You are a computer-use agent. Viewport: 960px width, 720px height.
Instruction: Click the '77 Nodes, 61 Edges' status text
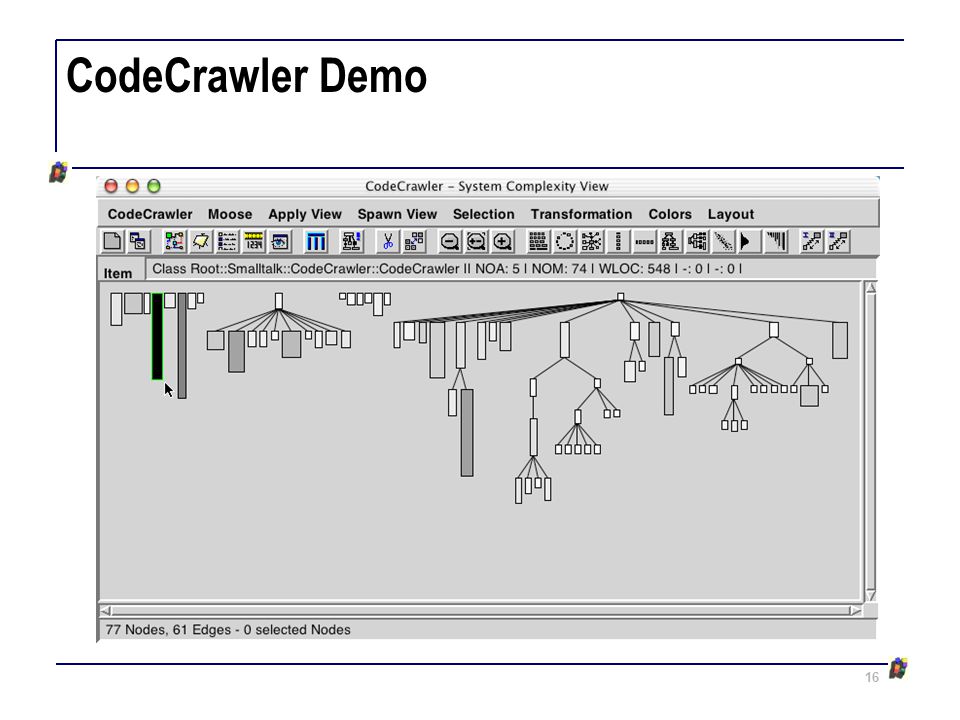tap(228, 630)
